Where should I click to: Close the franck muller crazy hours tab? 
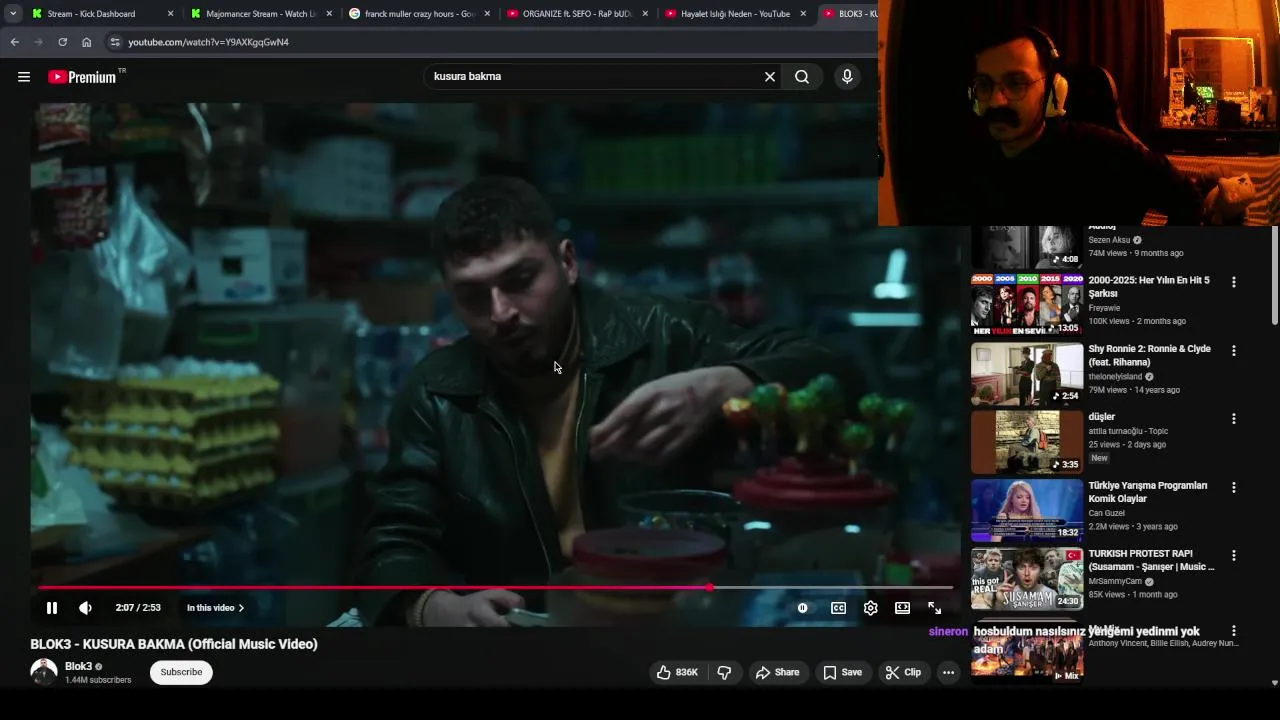[x=488, y=14]
